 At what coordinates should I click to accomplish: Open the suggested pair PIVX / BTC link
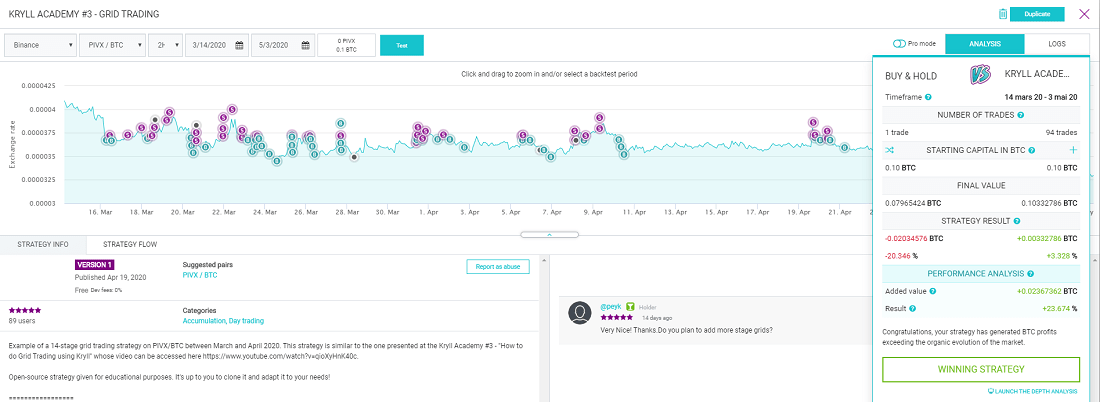point(200,275)
